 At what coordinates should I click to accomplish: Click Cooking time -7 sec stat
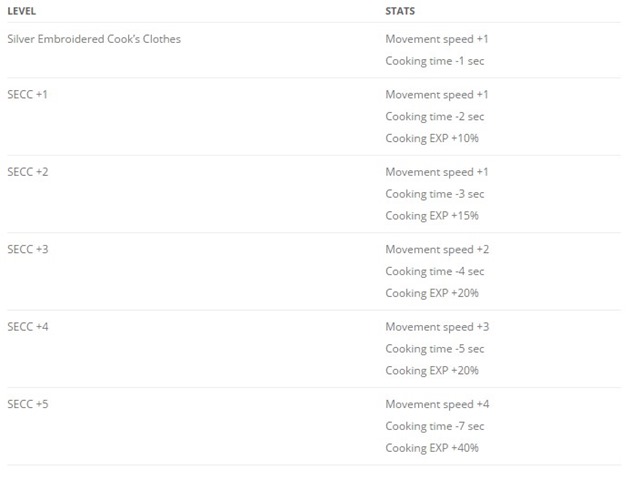point(435,426)
